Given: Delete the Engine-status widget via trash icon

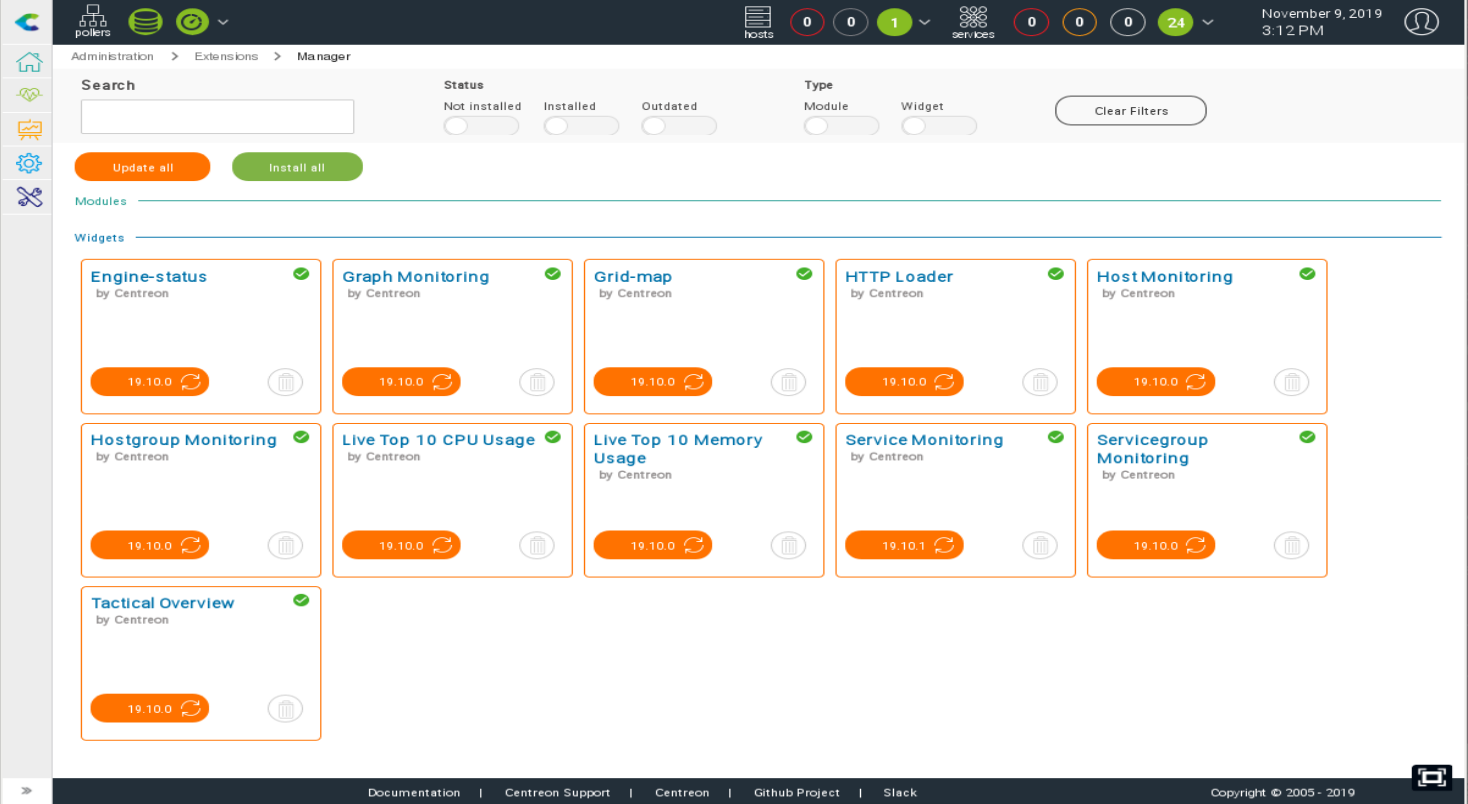Looking at the screenshot, I should click(x=285, y=382).
